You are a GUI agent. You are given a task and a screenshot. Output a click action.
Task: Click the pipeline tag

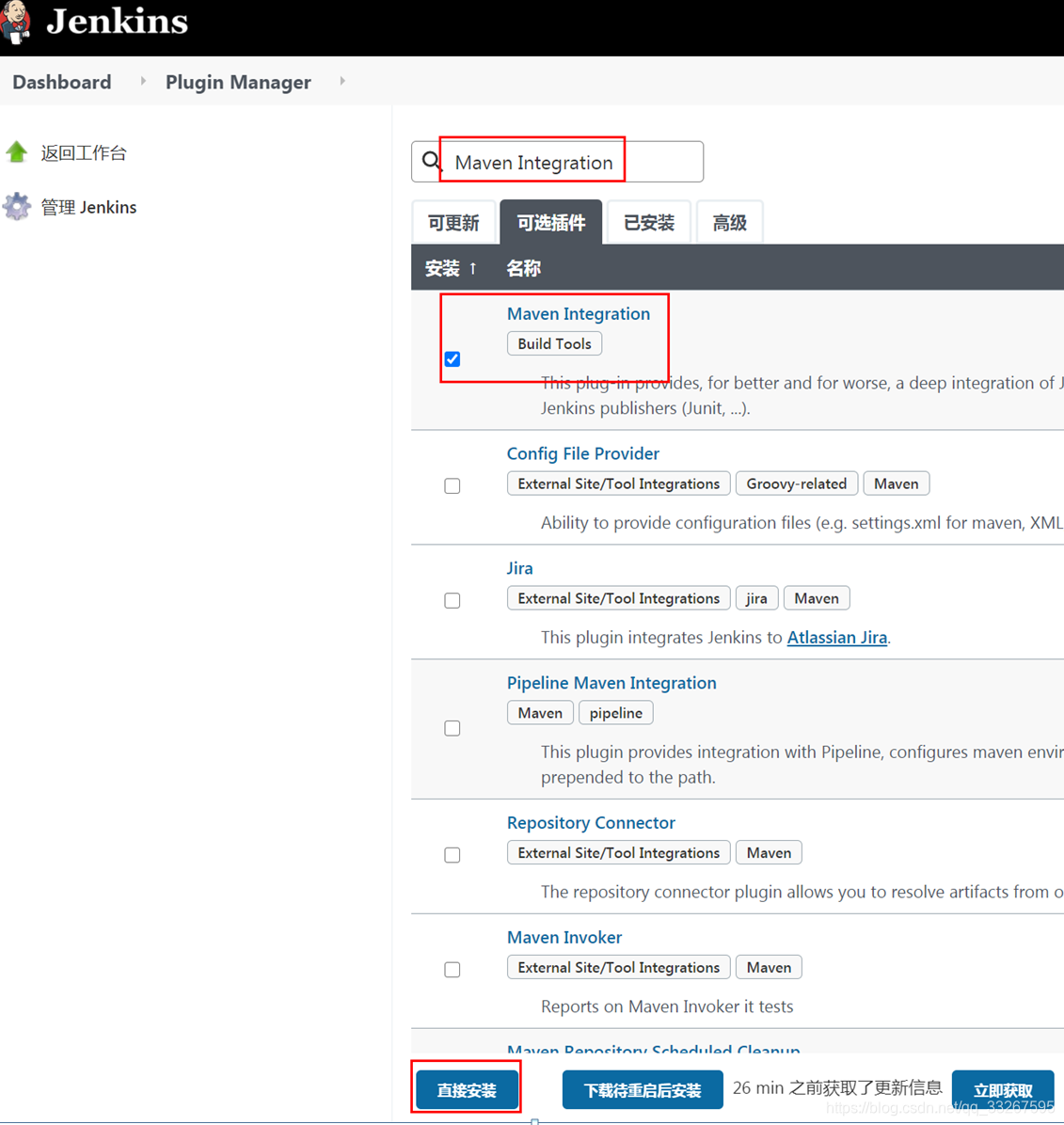point(615,713)
